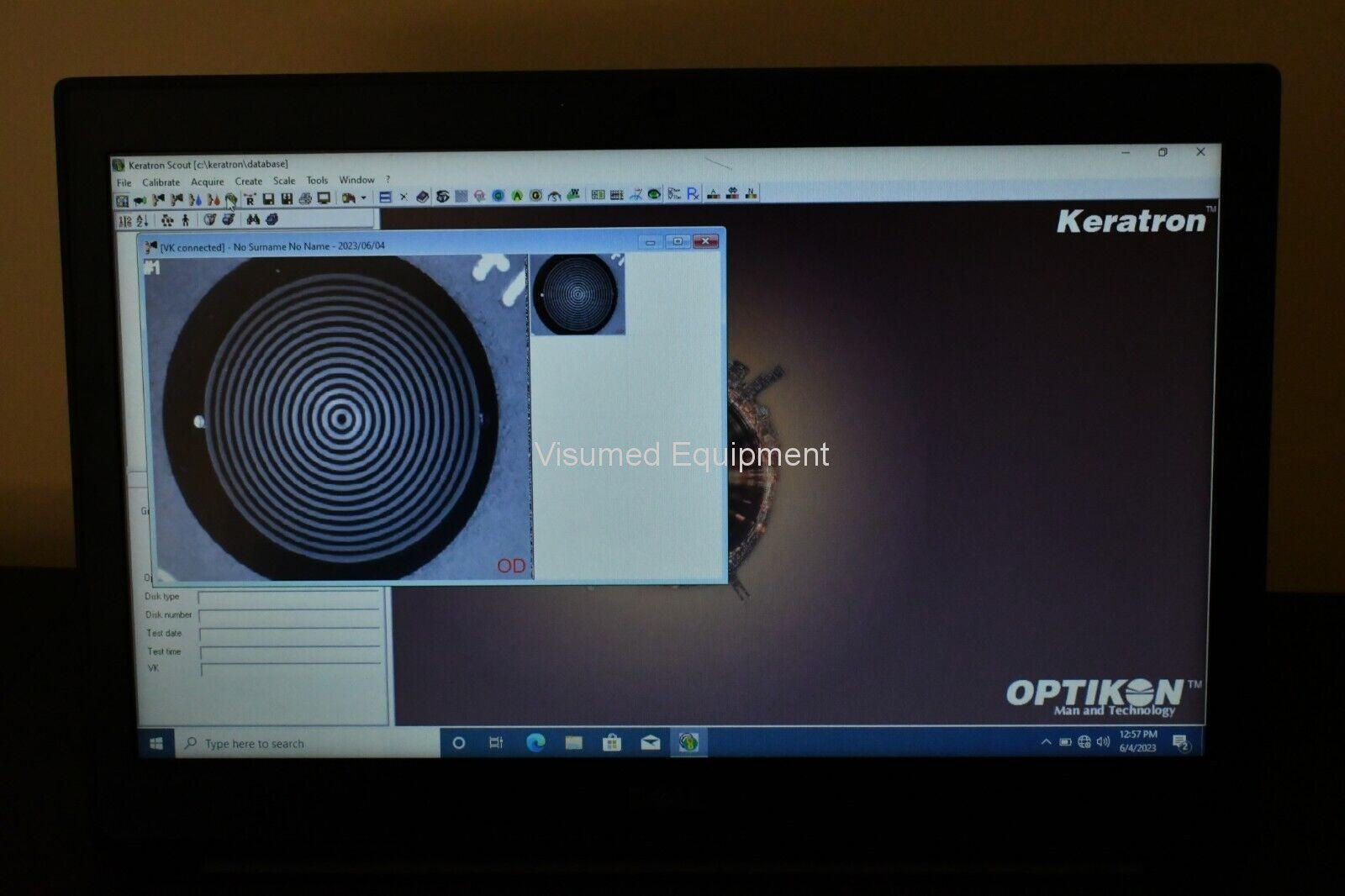Click the monitor display toolbar icon
This screenshot has height=896, width=1345.
click(324, 199)
